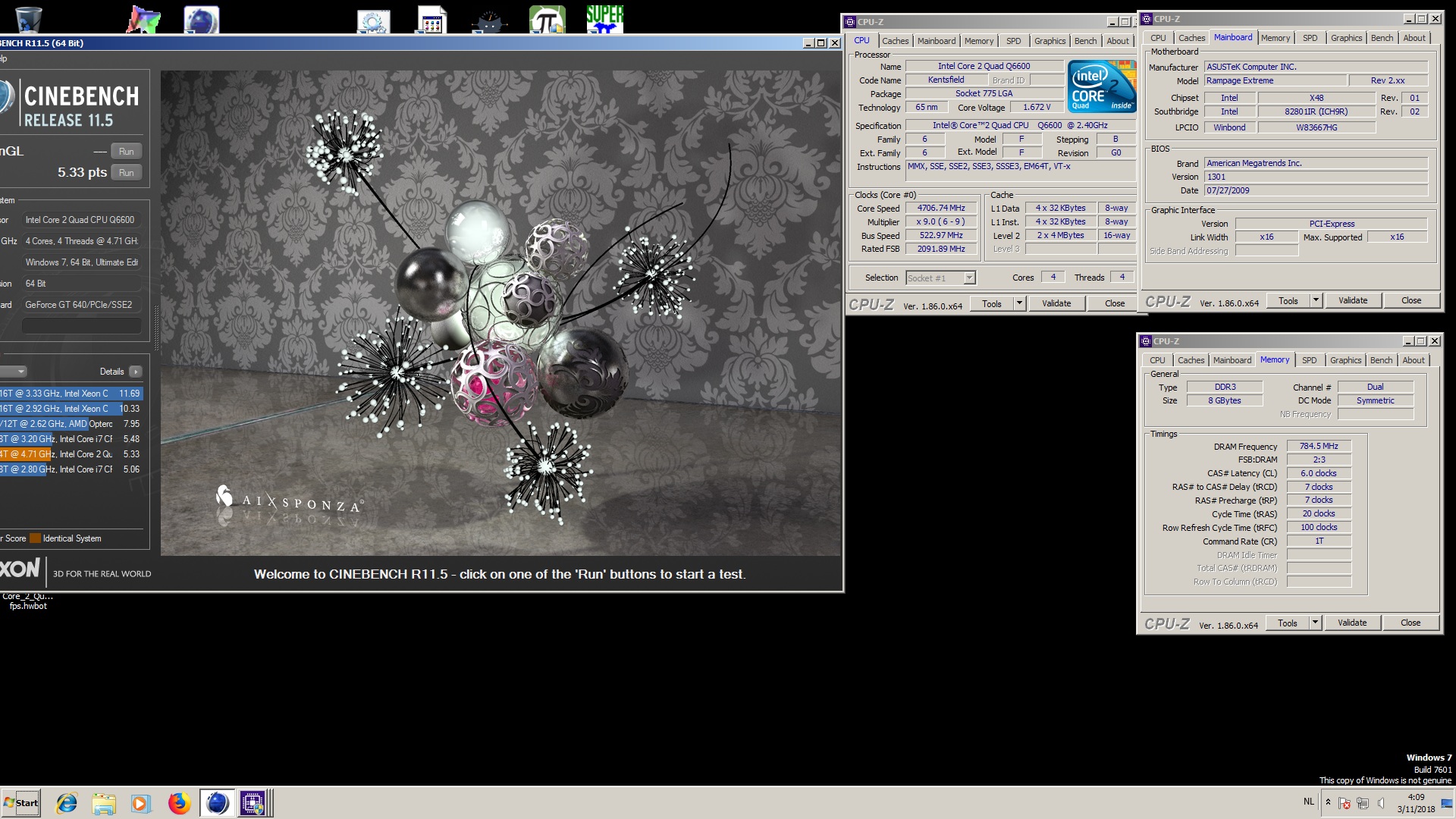Click Close button in the mainboard CPU-Z window

[x=1410, y=301]
